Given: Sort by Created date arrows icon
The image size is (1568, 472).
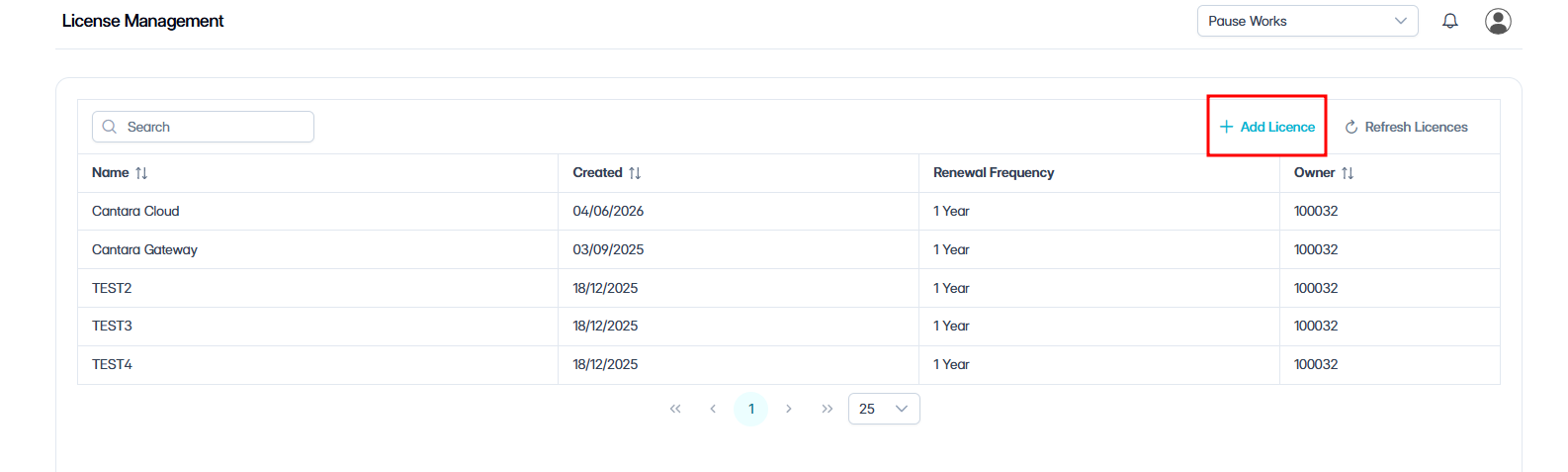Looking at the screenshot, I should [x=635, y=173].
